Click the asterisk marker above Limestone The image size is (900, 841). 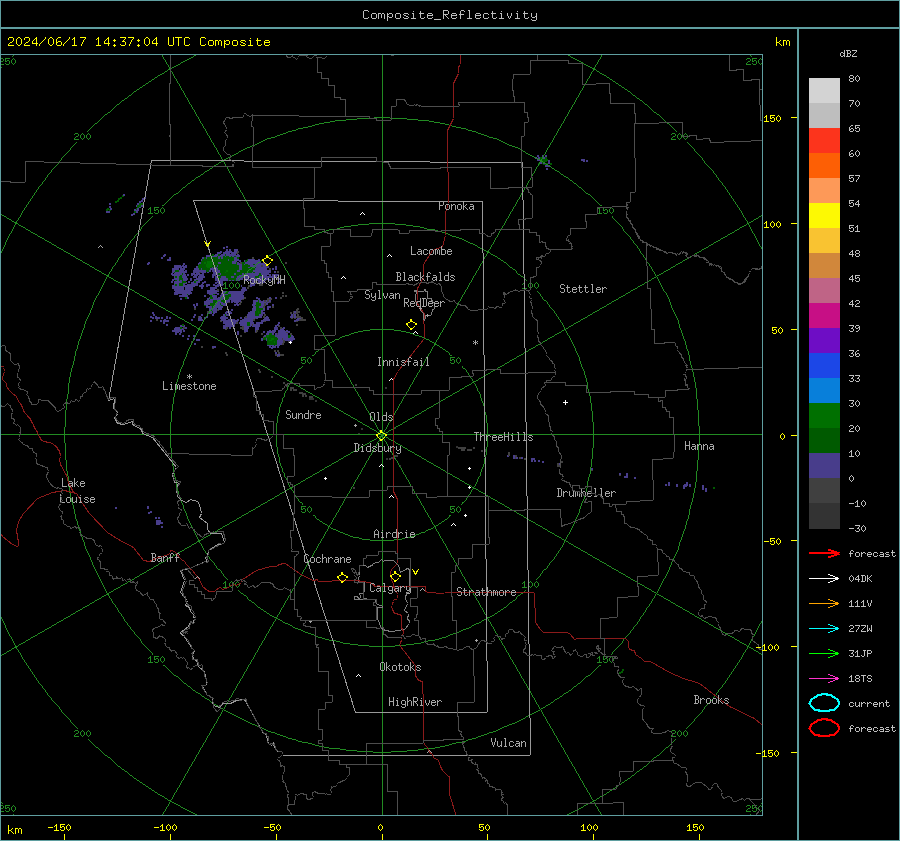tap(189, 377)
